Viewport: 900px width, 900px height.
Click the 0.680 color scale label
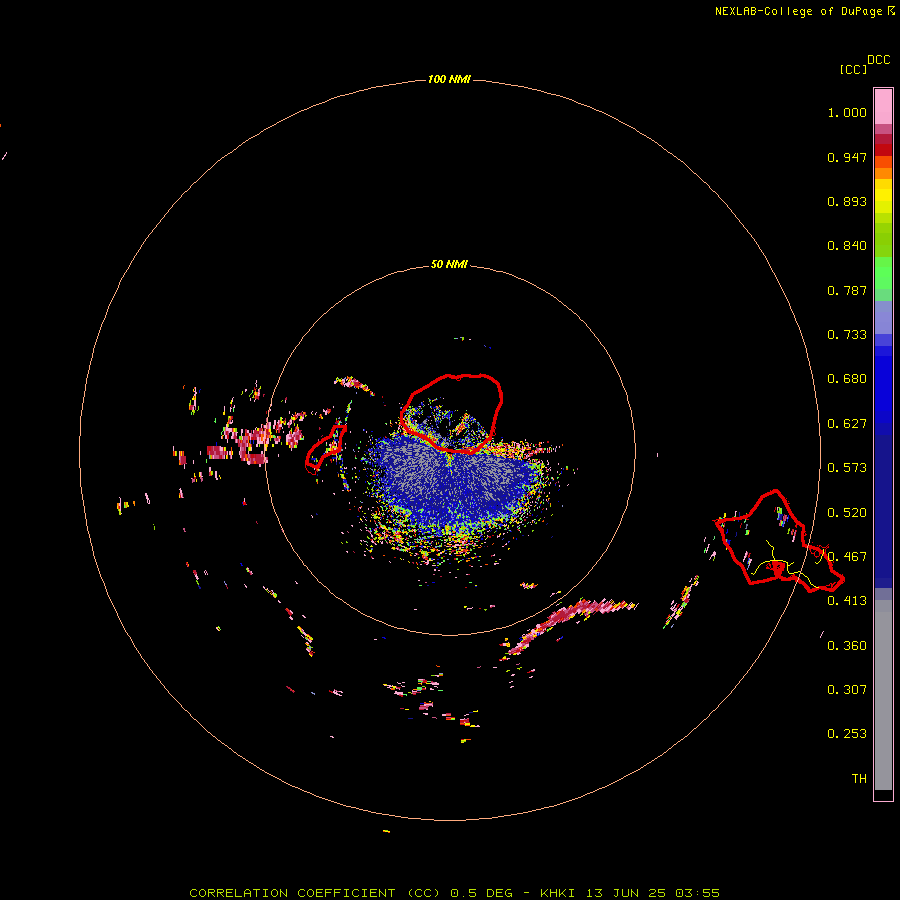tap(847, 379)
